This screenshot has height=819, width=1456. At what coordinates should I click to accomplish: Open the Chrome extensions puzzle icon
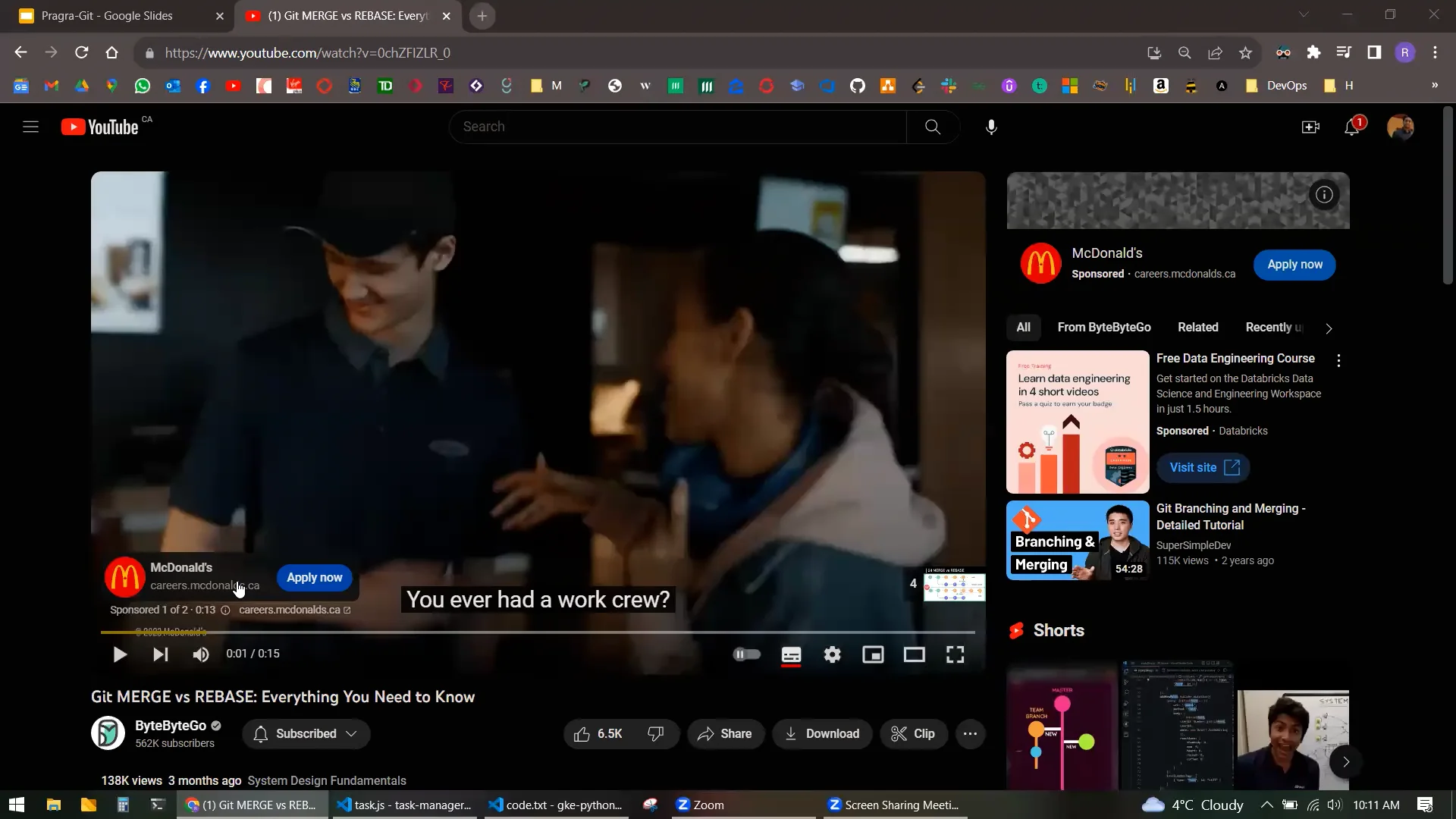(x=1313, y=52)
